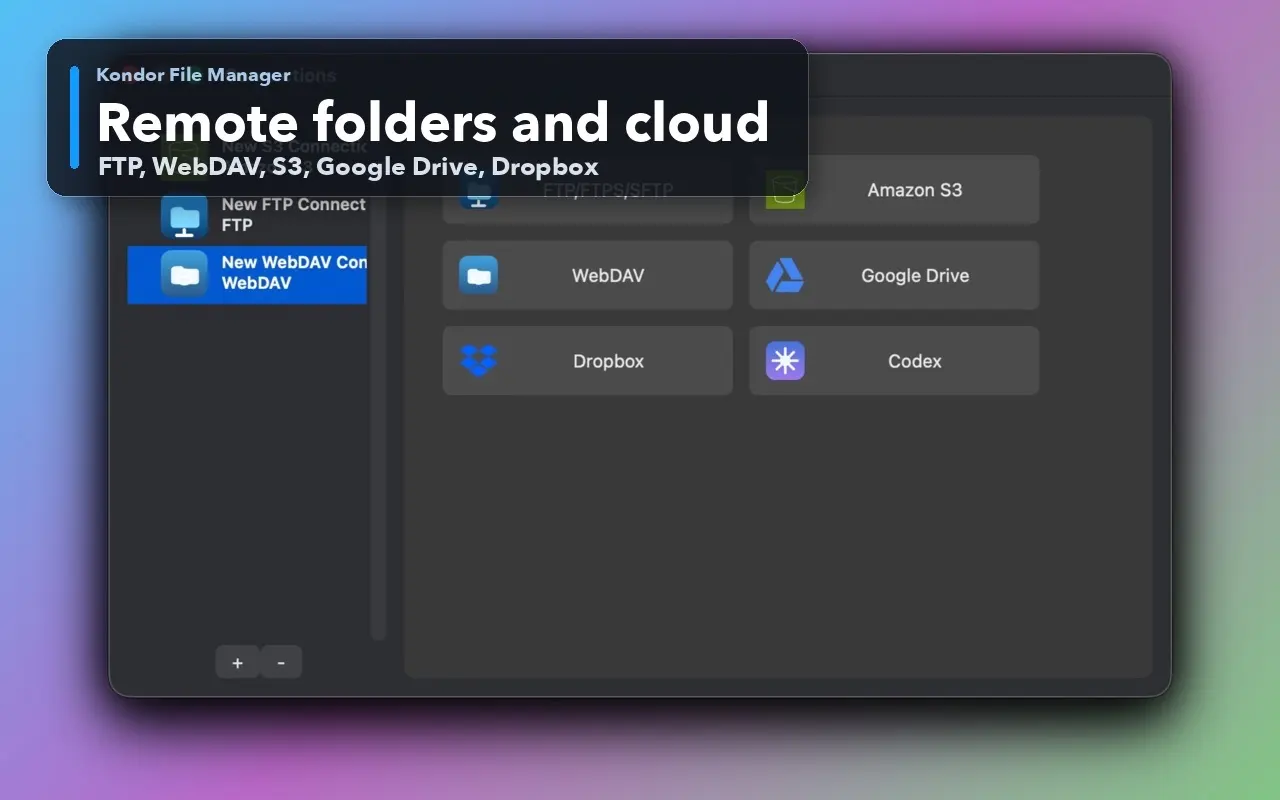The image size is (1280, 800).
Task: Select New WebDAV Con row in sidebar
Action: tap(247, 274)
